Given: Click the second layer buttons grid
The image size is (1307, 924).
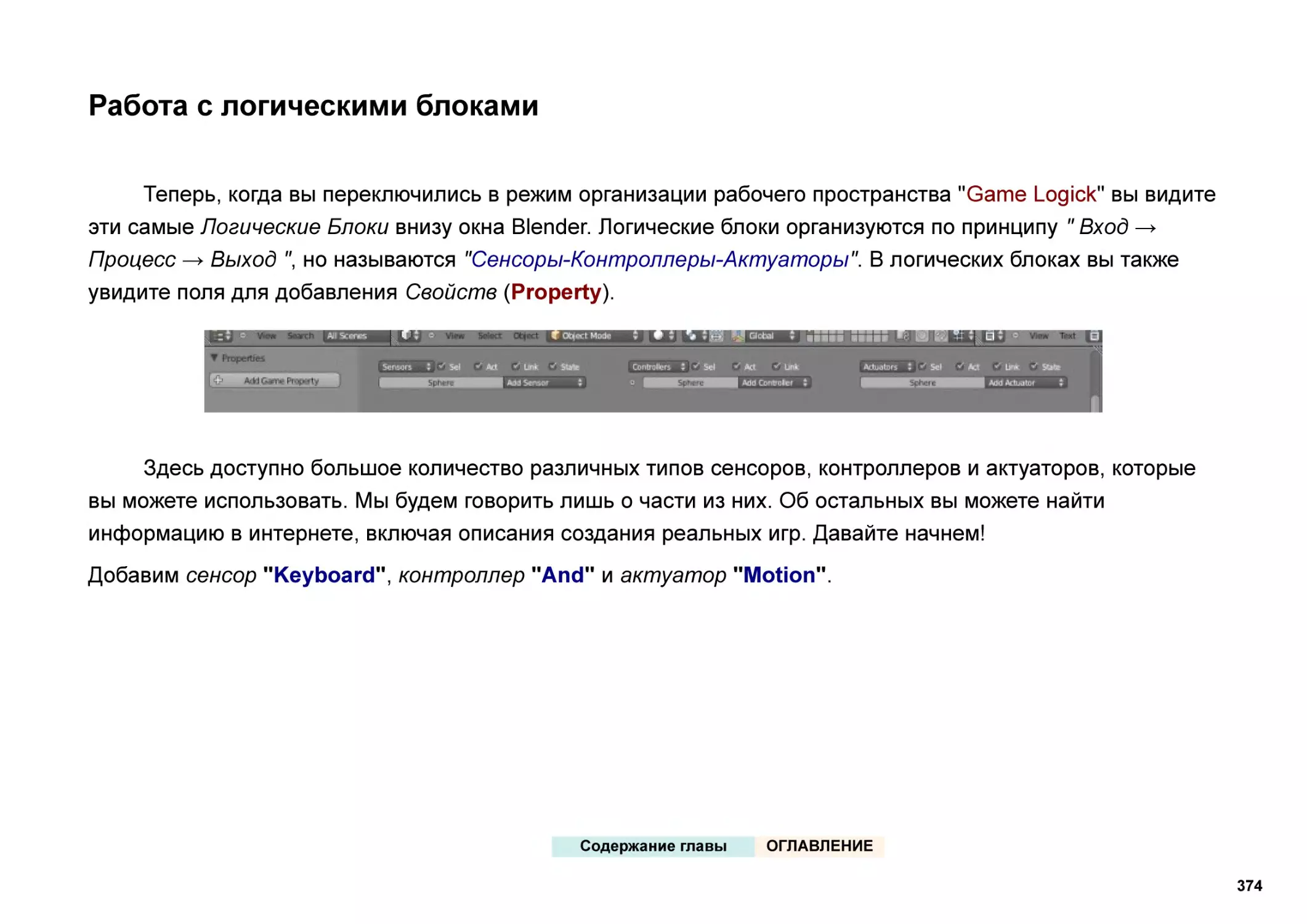Looking at the screenshot, I should 870,336.
